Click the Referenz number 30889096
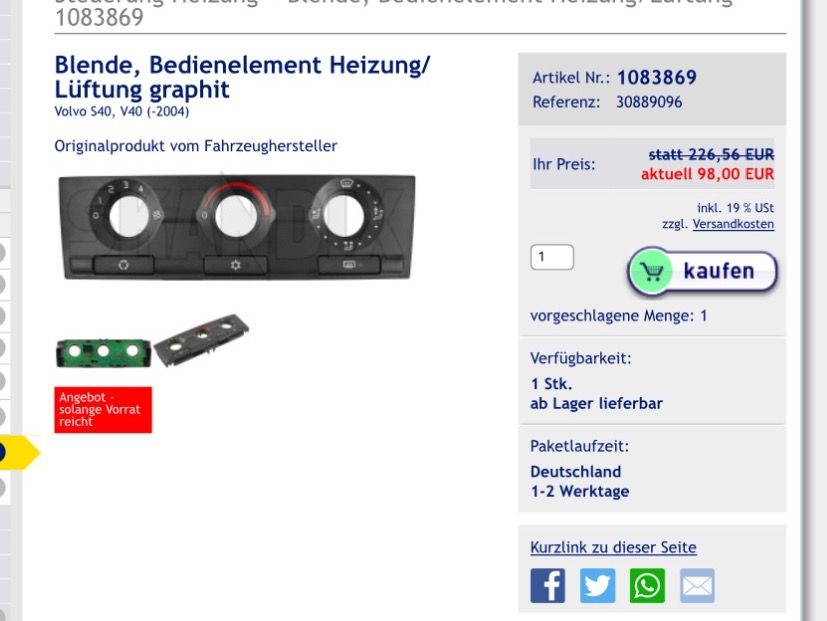The image size is (827, 621). pos(649,102)
